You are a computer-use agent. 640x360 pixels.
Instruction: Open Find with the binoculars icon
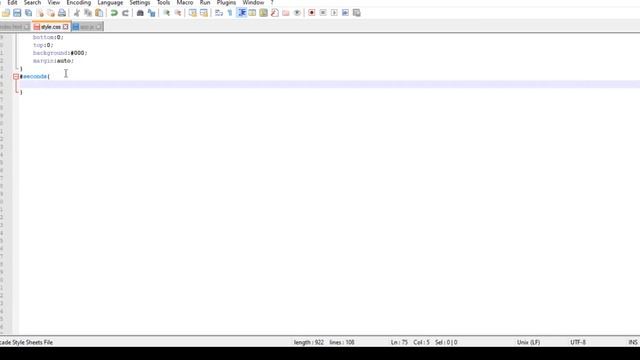[140, 13]
